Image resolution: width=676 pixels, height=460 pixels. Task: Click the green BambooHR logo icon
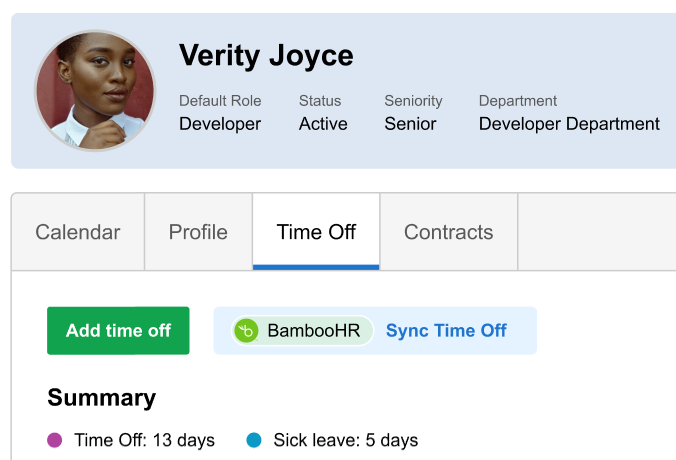click(x=246, y=331)
